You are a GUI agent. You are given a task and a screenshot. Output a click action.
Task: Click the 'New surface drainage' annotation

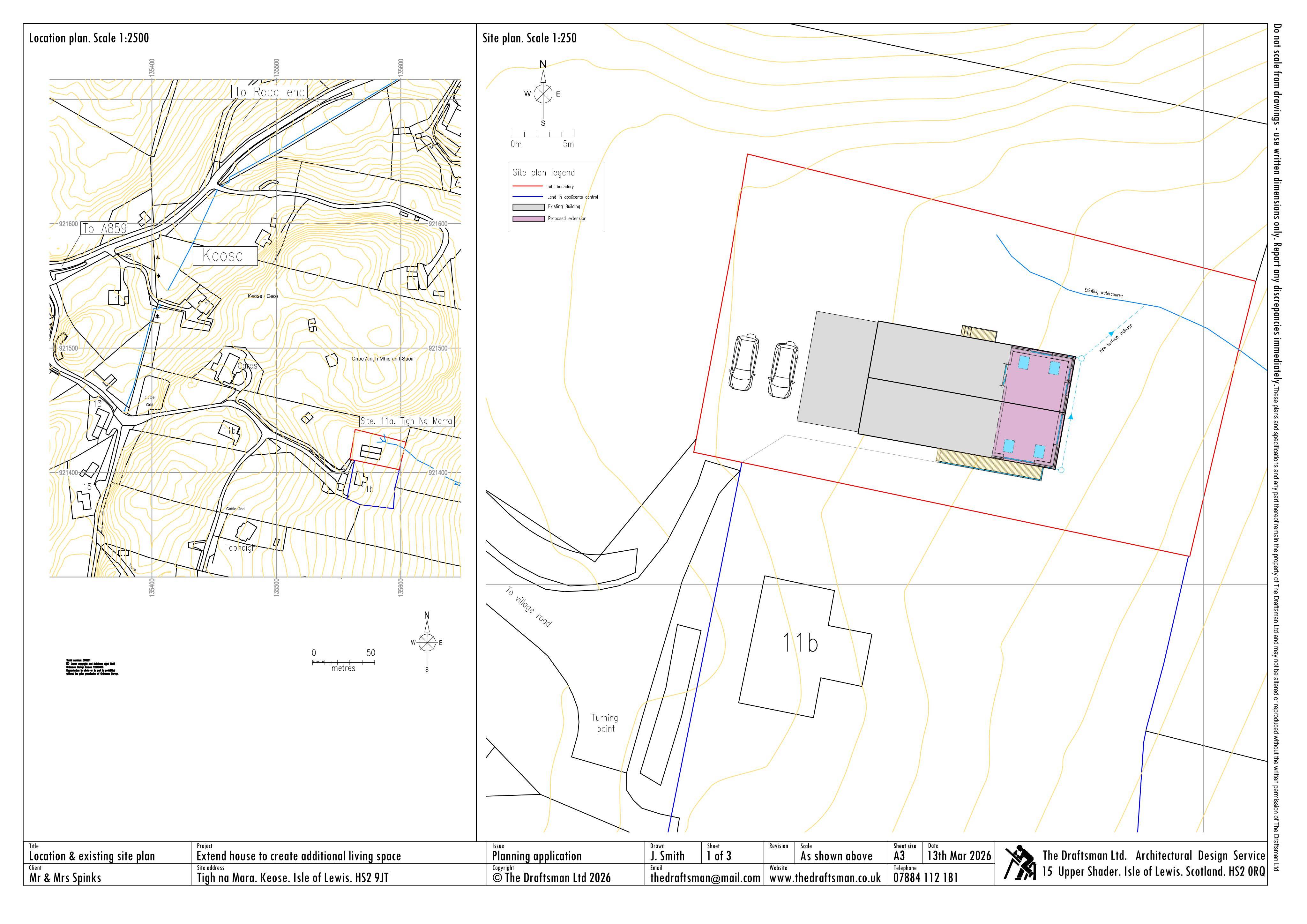click(x=1116, y=338)
